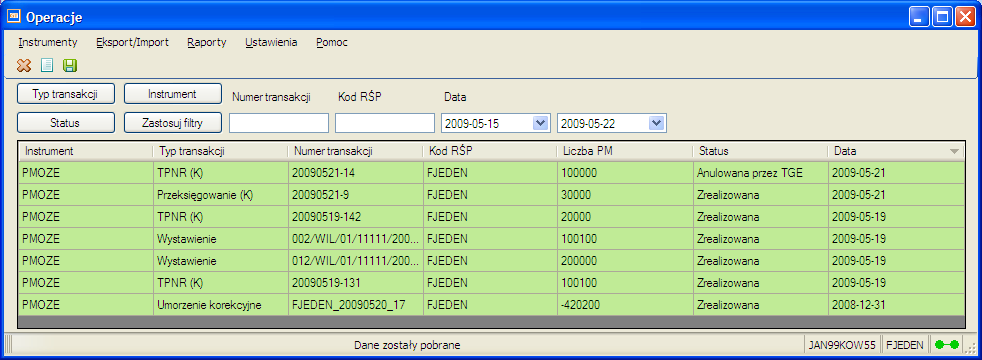The image size is (982, 360).
Task: Select the cell 20090521-14
Action: tap(356, 173)
